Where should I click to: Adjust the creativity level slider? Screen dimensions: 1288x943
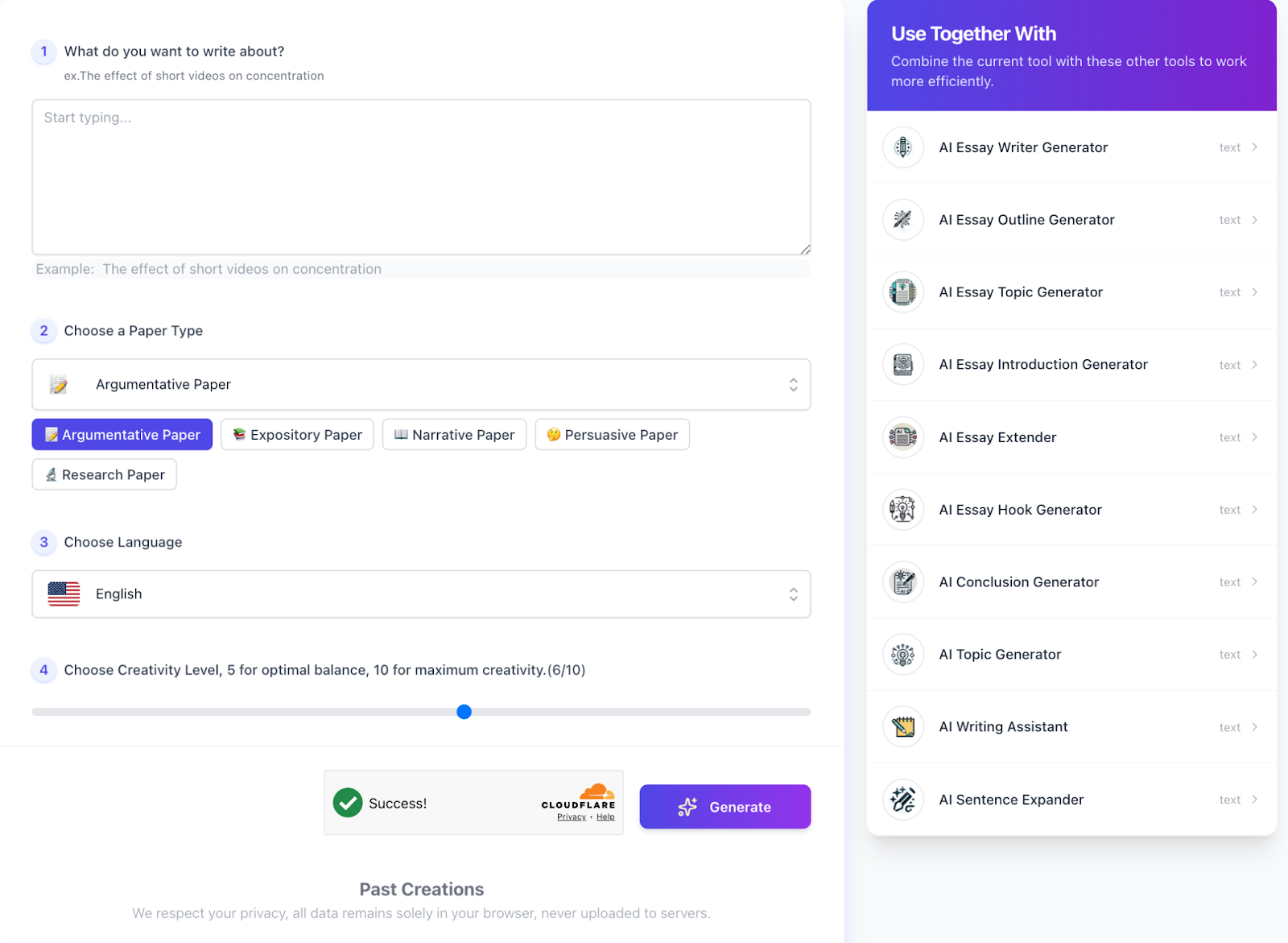coord(463,712)
